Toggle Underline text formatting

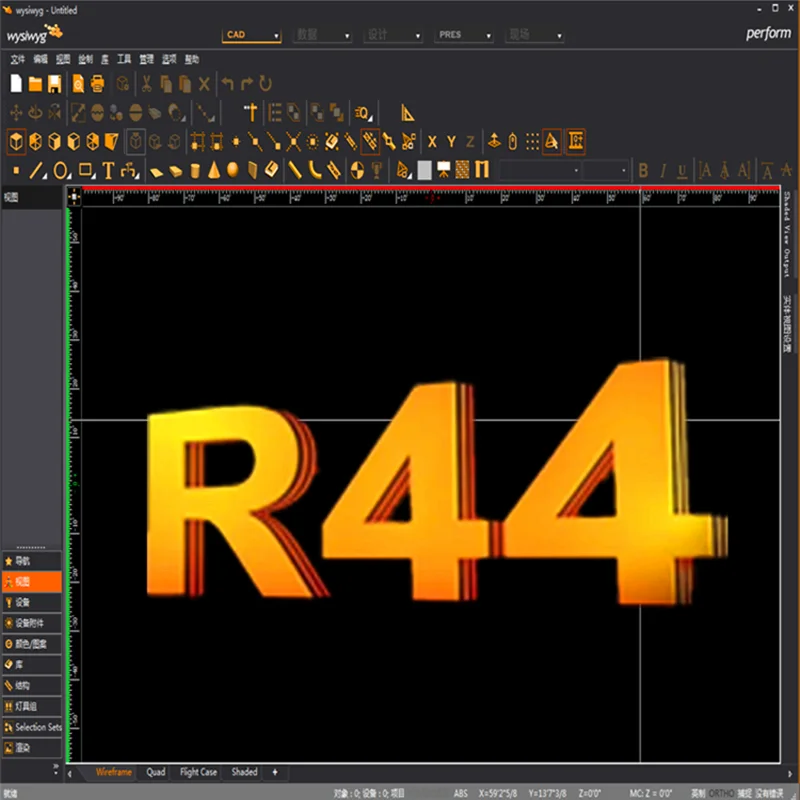tap(682, 171)
